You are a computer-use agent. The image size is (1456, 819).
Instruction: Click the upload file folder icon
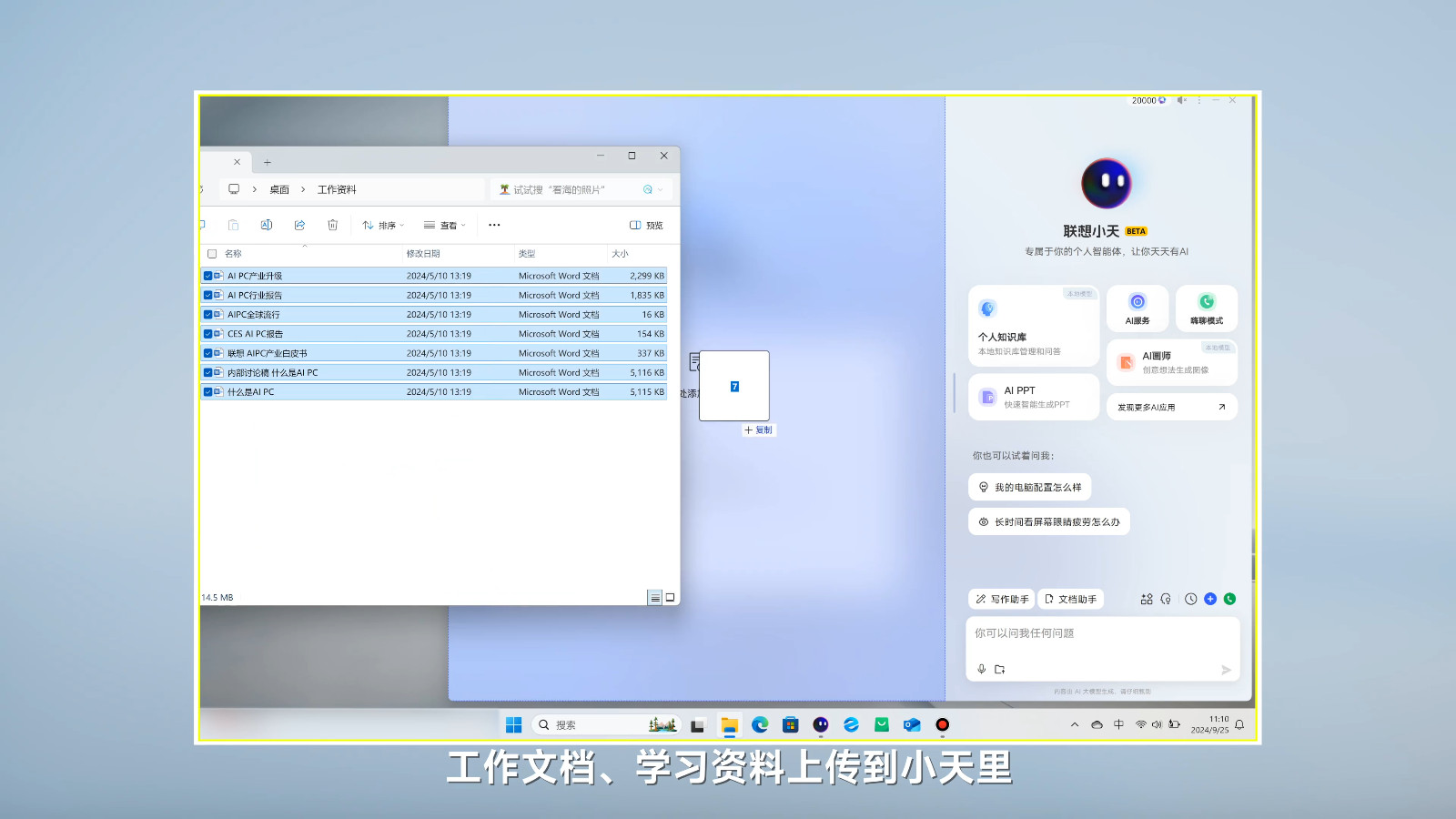click(x=1000, y=669)
